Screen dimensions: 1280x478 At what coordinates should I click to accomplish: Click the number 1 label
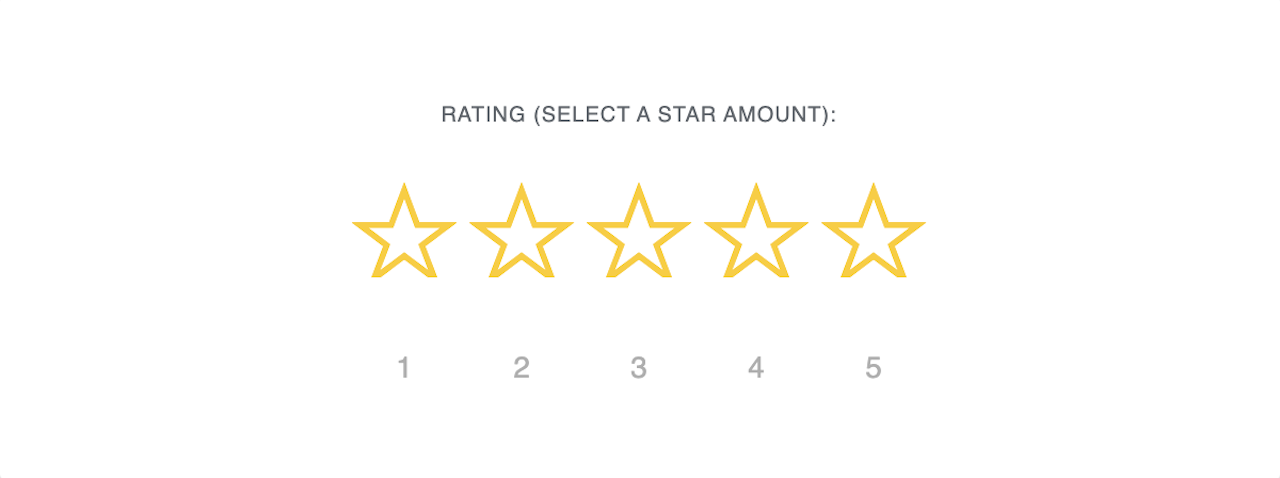coord(404,369)
